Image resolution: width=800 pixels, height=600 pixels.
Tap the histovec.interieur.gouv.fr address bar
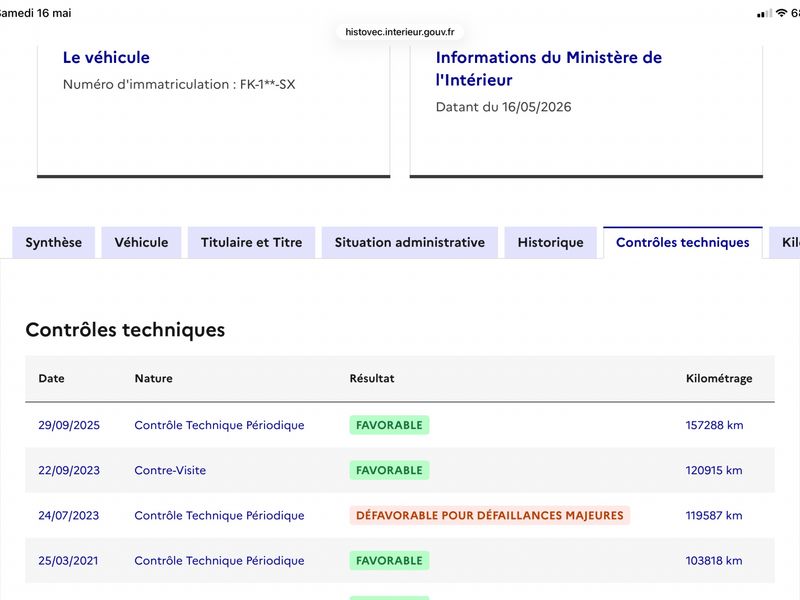tap(400, 32)
